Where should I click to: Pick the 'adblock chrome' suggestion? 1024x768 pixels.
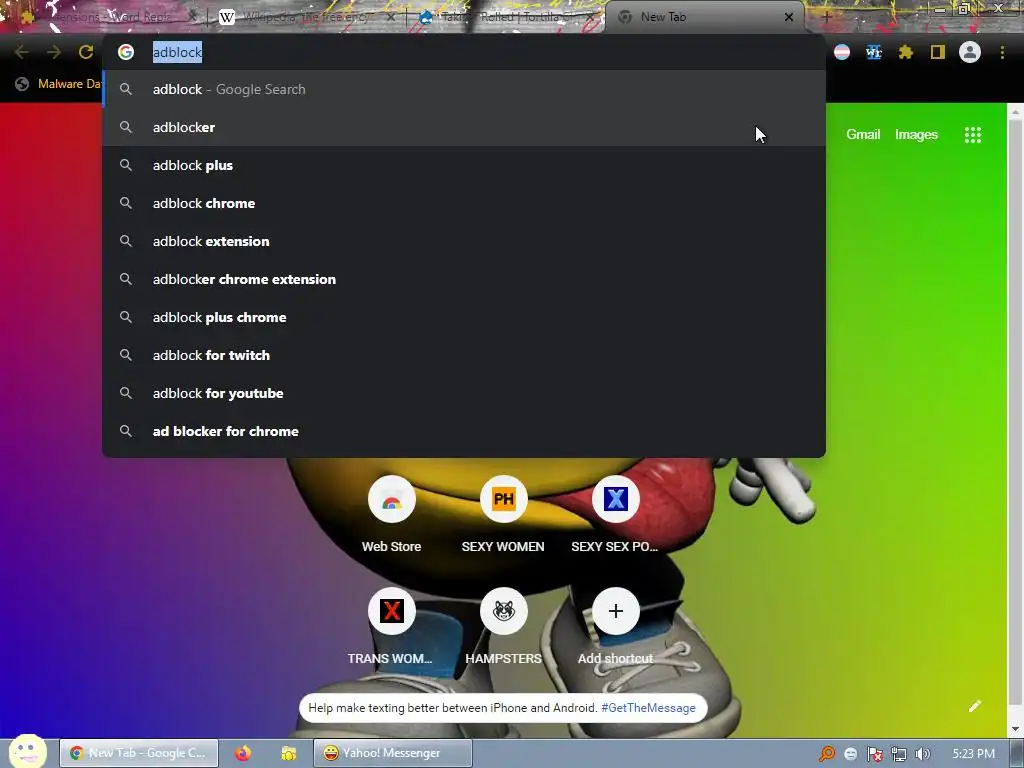pos(464,203)
